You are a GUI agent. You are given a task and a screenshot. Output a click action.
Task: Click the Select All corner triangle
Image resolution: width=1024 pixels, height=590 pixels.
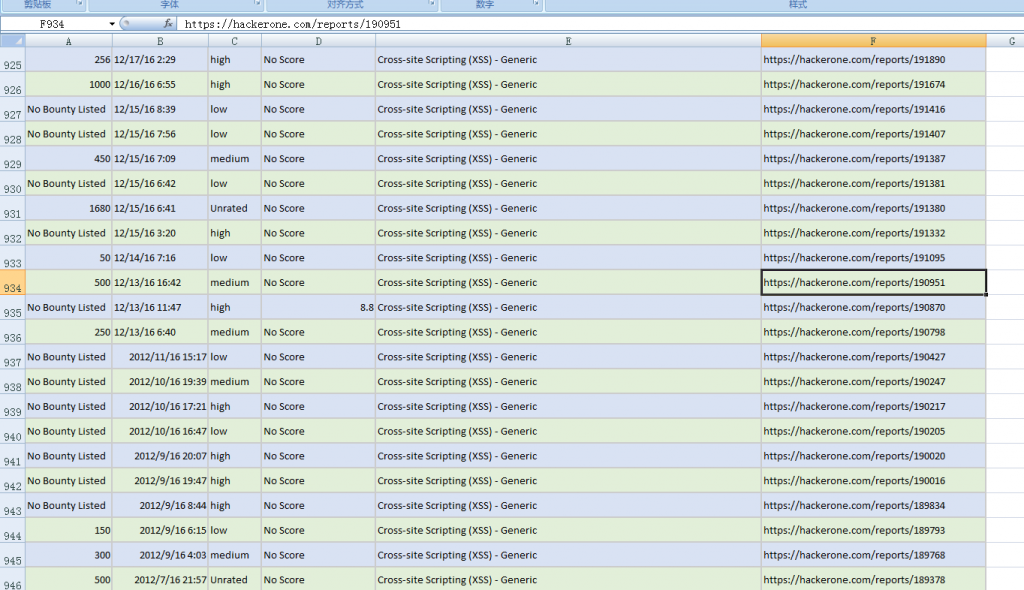12,41
